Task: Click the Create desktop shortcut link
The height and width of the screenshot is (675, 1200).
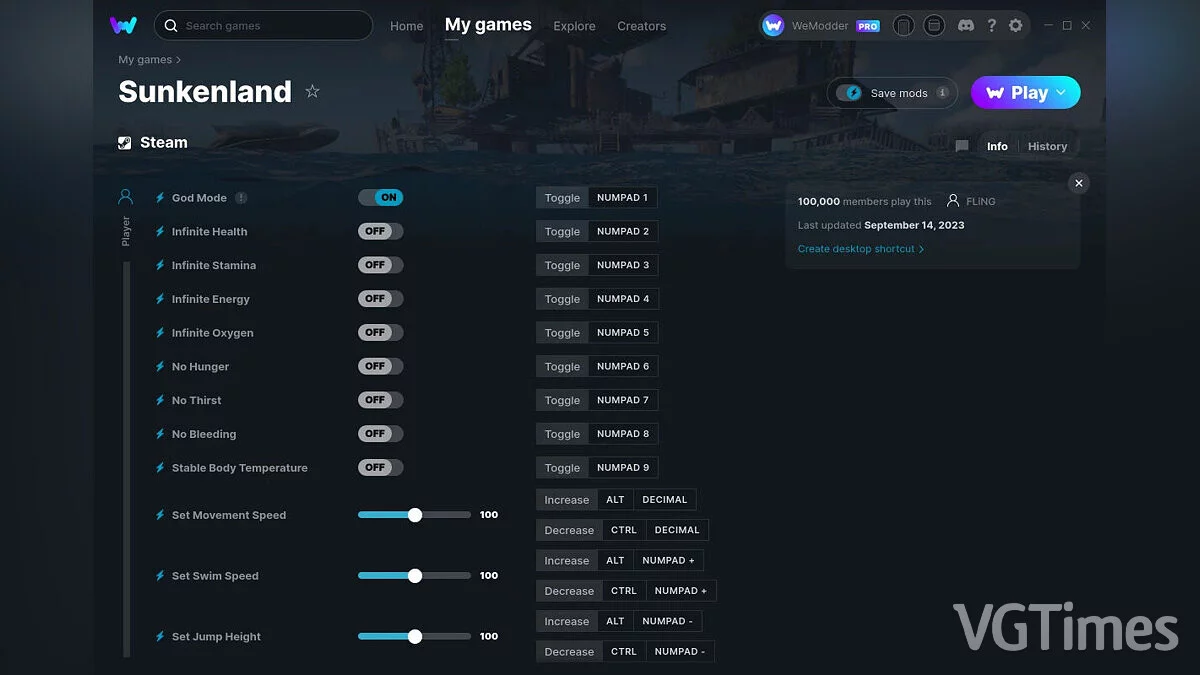Action: point(857,248)
